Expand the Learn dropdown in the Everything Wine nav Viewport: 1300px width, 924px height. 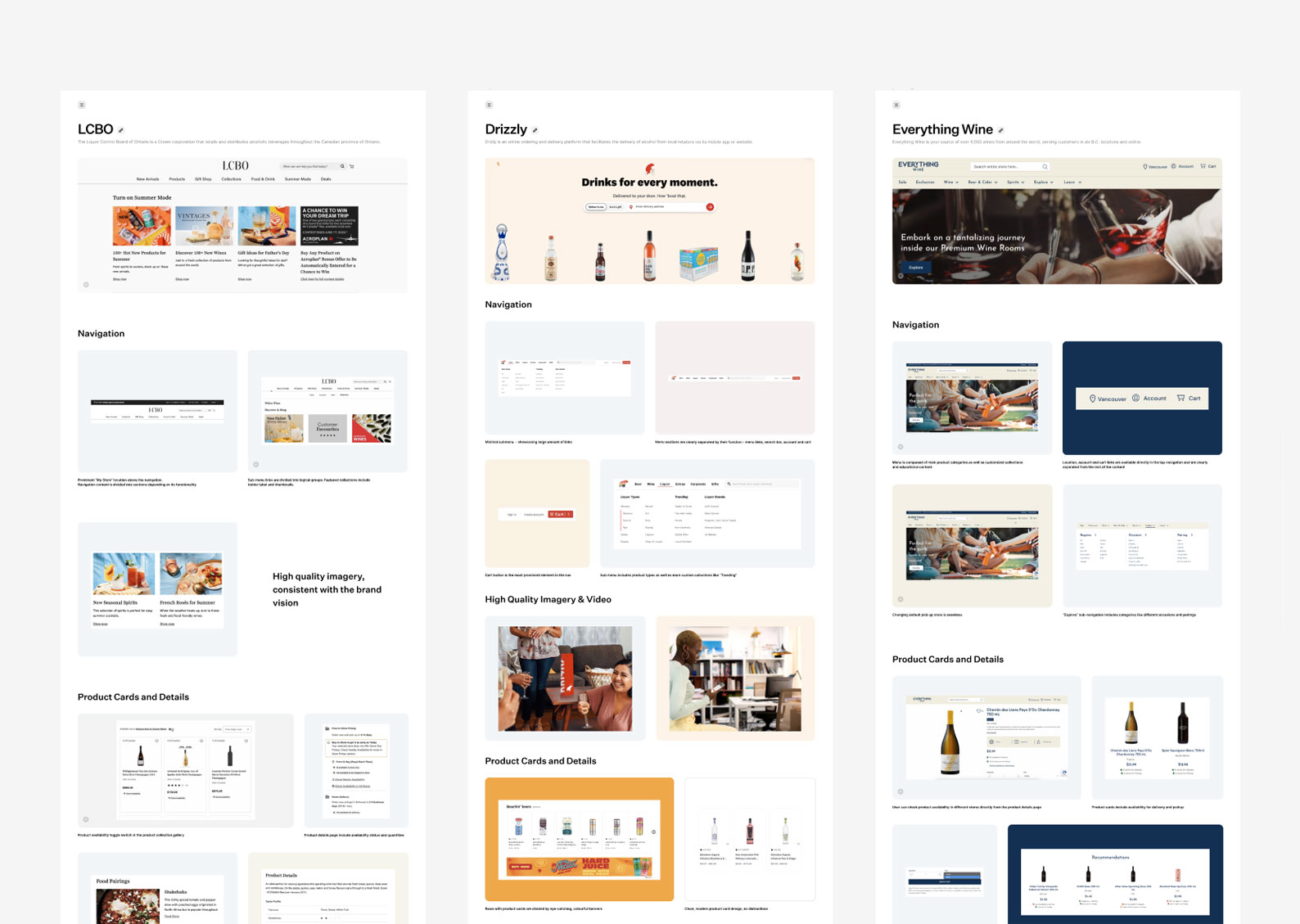click(x=1072, y=182)
